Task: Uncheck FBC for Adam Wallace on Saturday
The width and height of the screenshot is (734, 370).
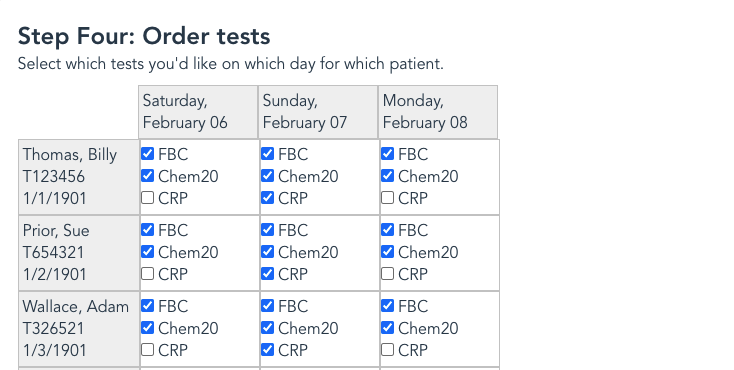Action: [x=147, y=305]
